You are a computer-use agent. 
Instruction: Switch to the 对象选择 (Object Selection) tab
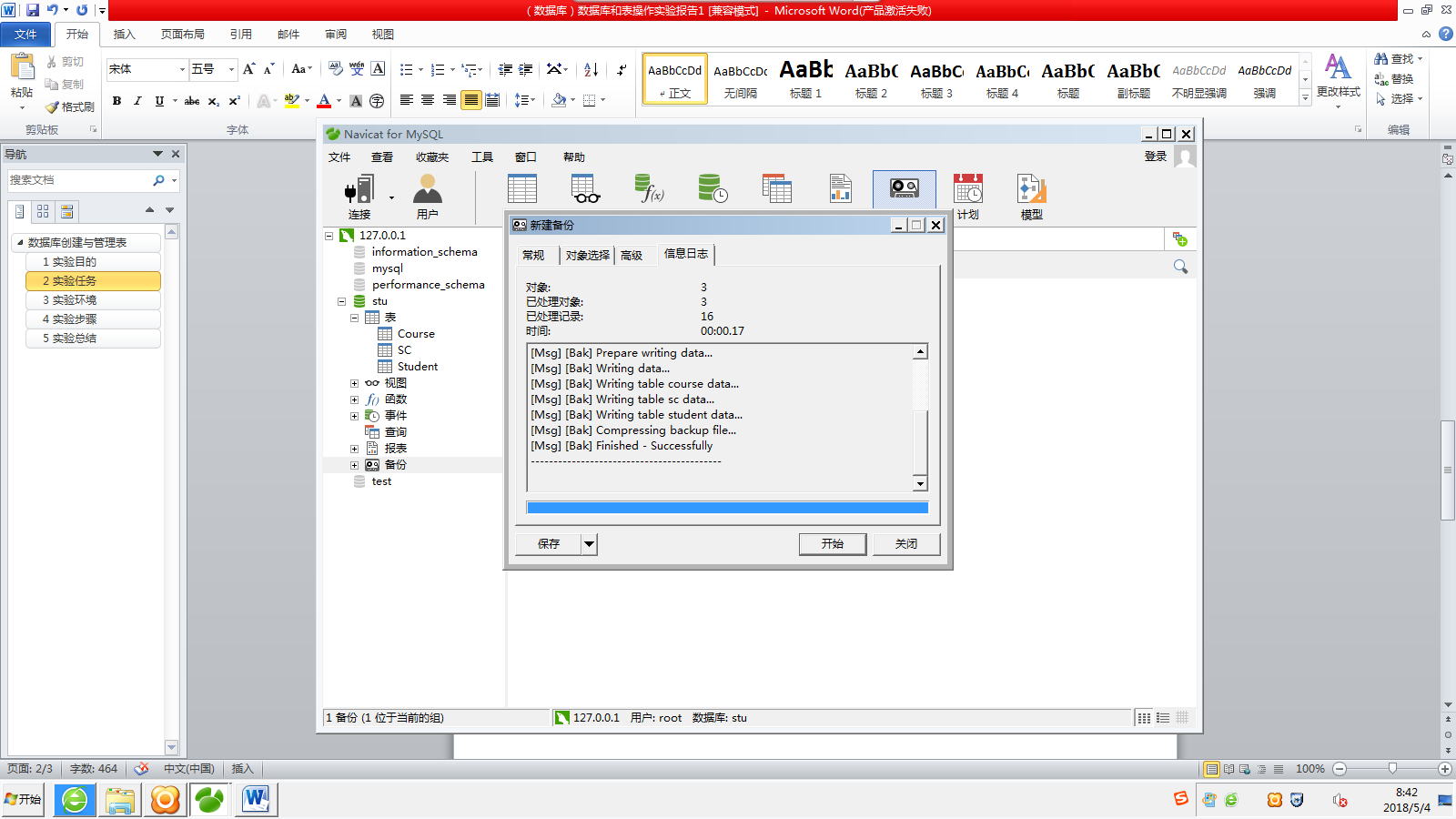587,256
